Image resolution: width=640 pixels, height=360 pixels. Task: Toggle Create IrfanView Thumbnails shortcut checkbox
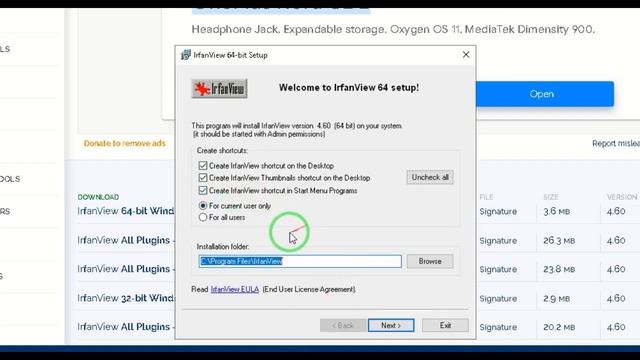pos(203,178)
